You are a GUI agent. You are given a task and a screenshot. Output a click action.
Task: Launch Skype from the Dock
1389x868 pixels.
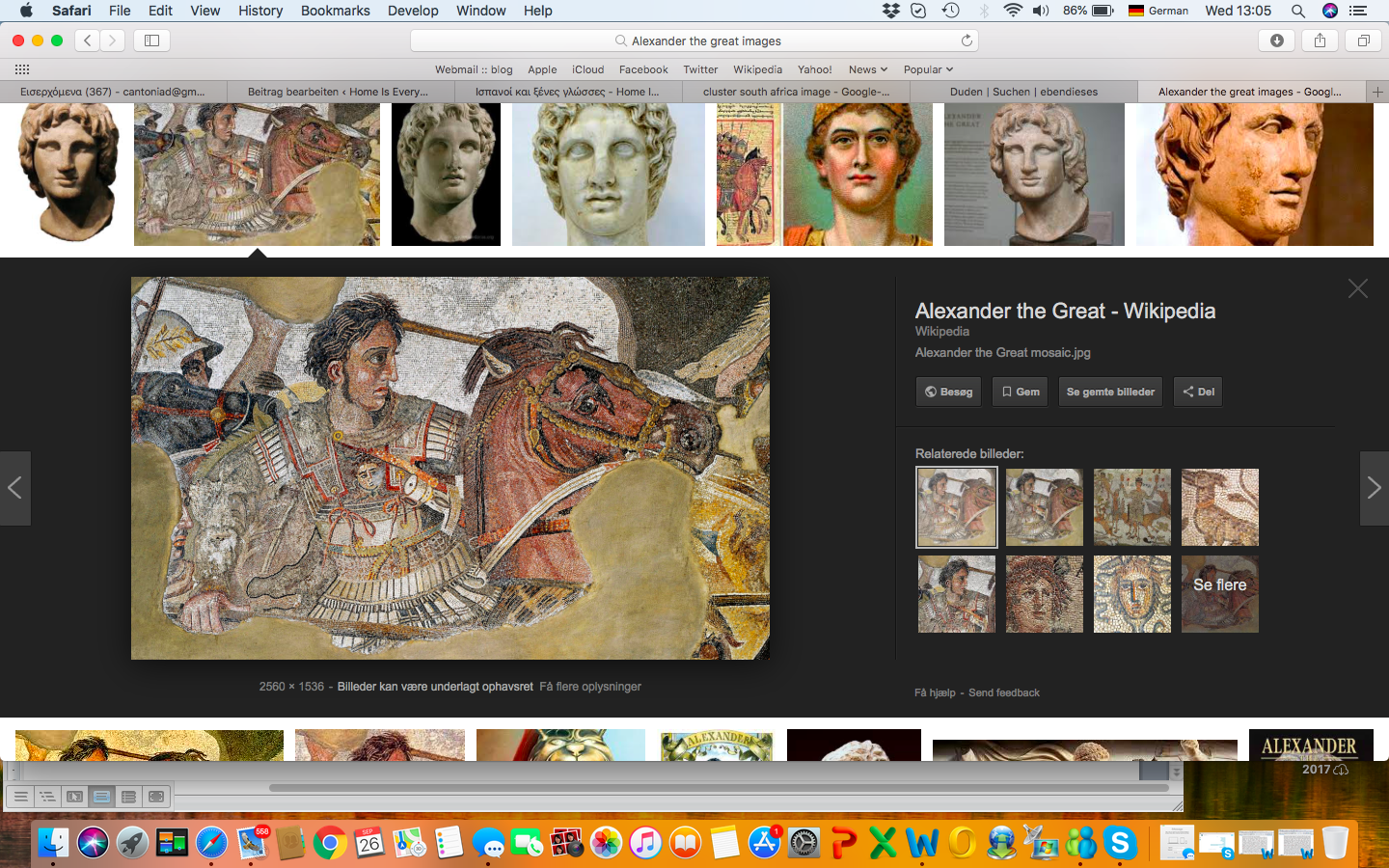1120,844
